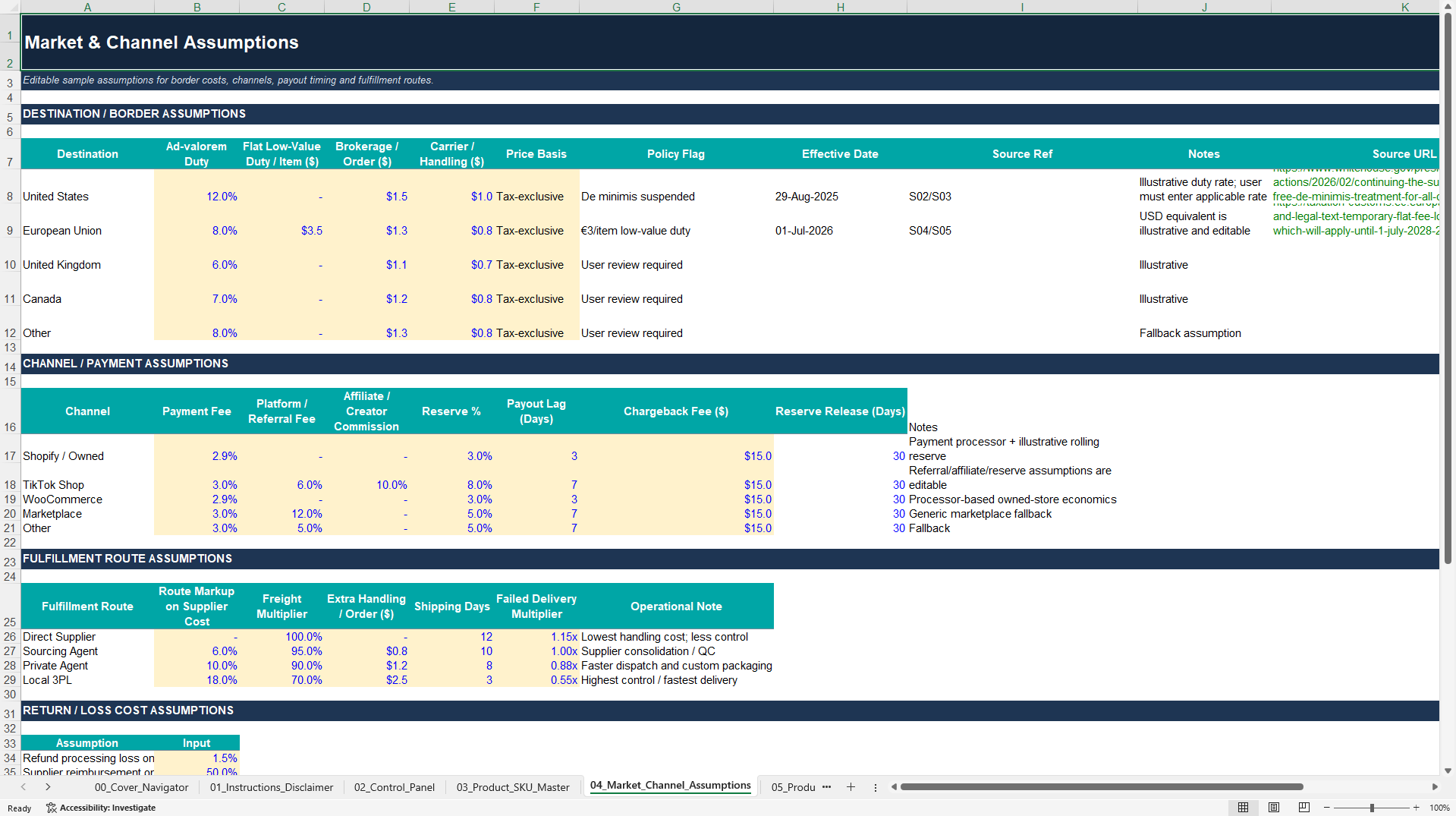Open the 03_Product_SKU_Master sheet tab
The width and height of the screenshot is (1456, 816).
click(x=513, y=787)
